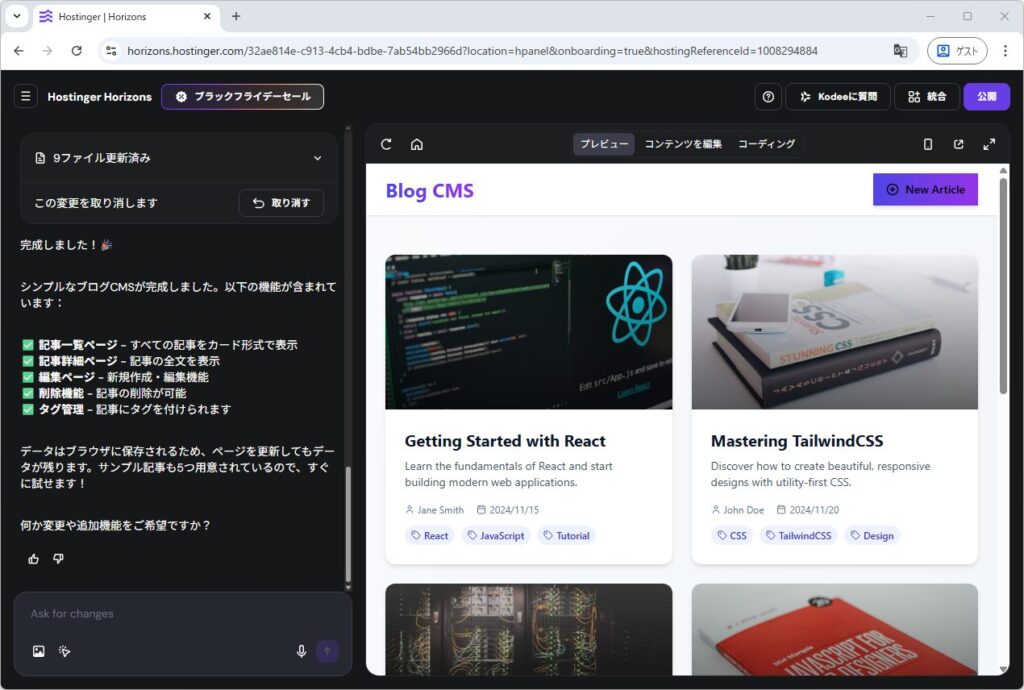Go to preview home page icon

tap(417, 144)
